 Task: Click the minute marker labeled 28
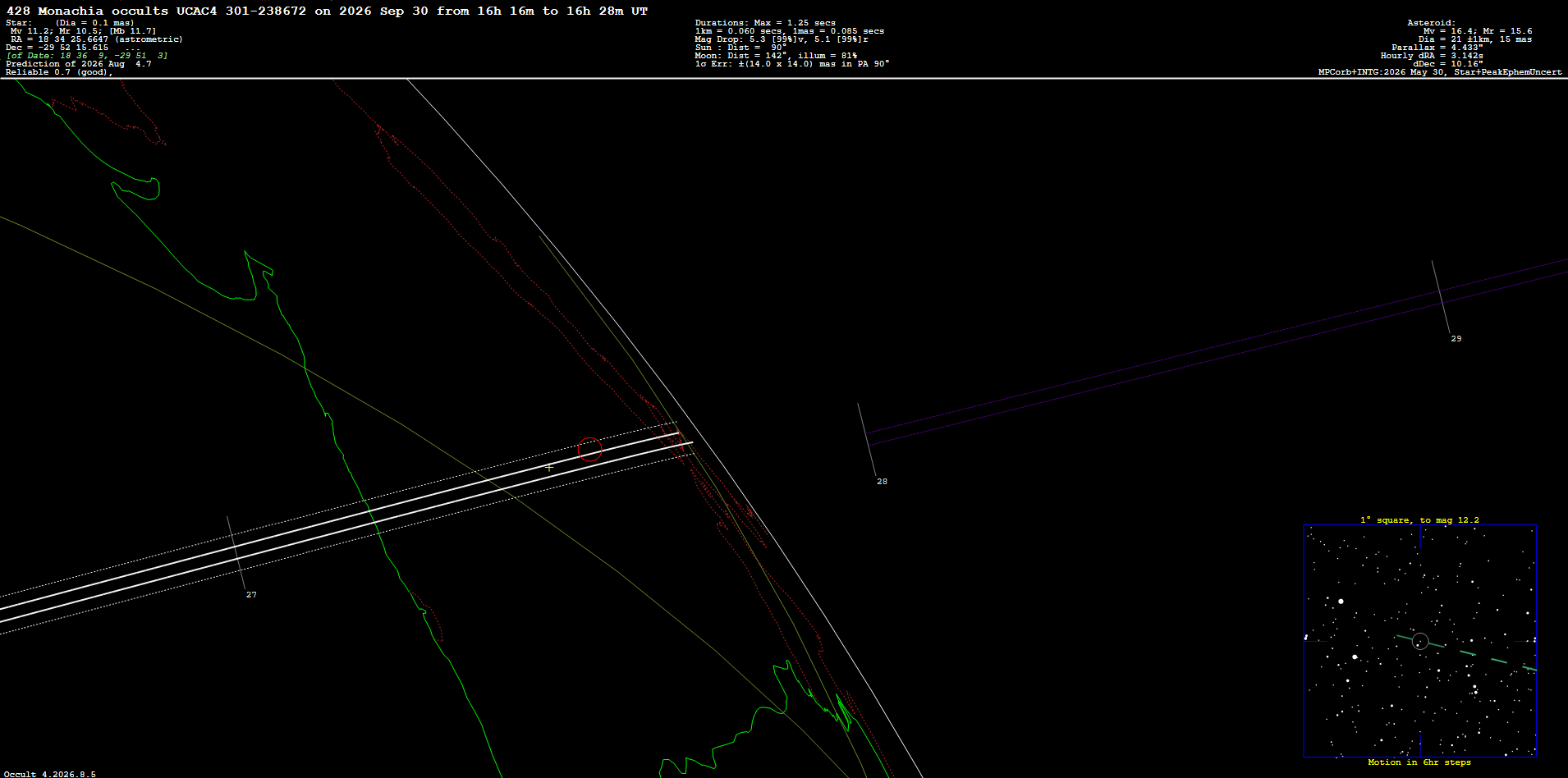tap(882, 482)
